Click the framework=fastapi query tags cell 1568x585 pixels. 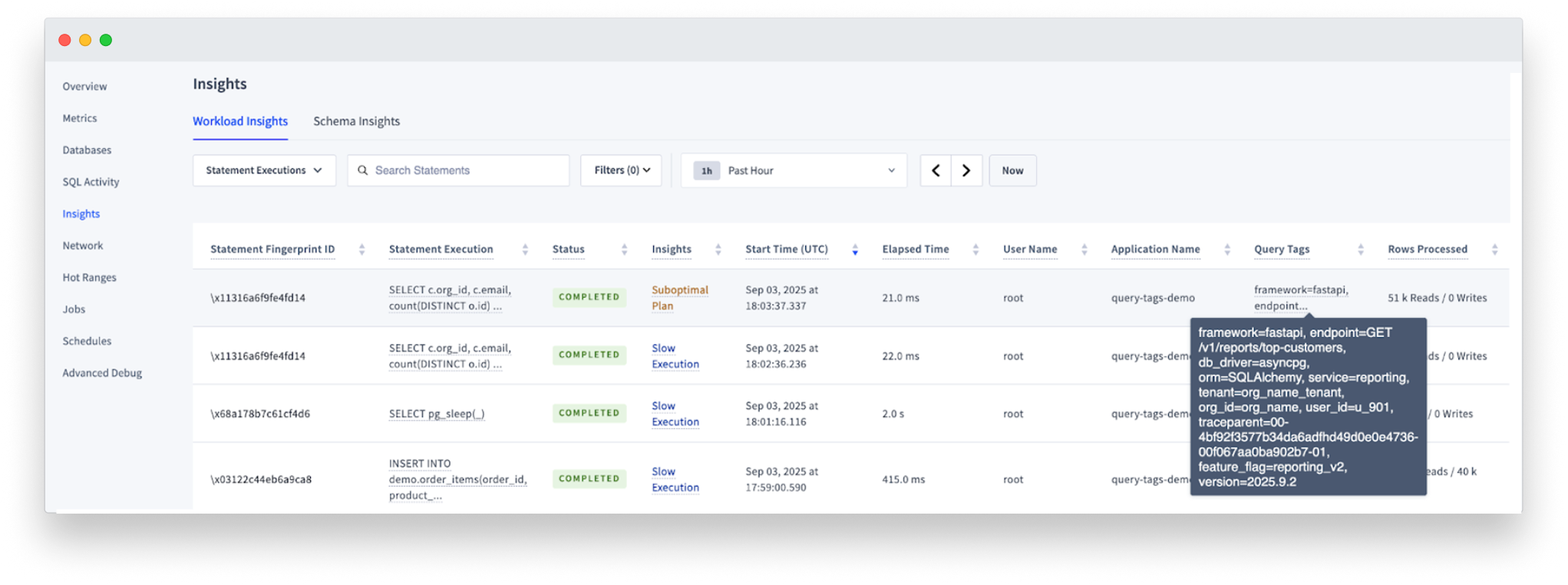1301,298
